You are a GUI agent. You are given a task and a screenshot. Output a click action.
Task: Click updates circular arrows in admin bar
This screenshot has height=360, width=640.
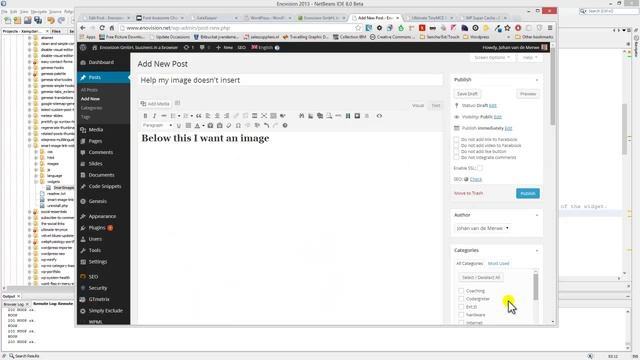coord(187,47)
